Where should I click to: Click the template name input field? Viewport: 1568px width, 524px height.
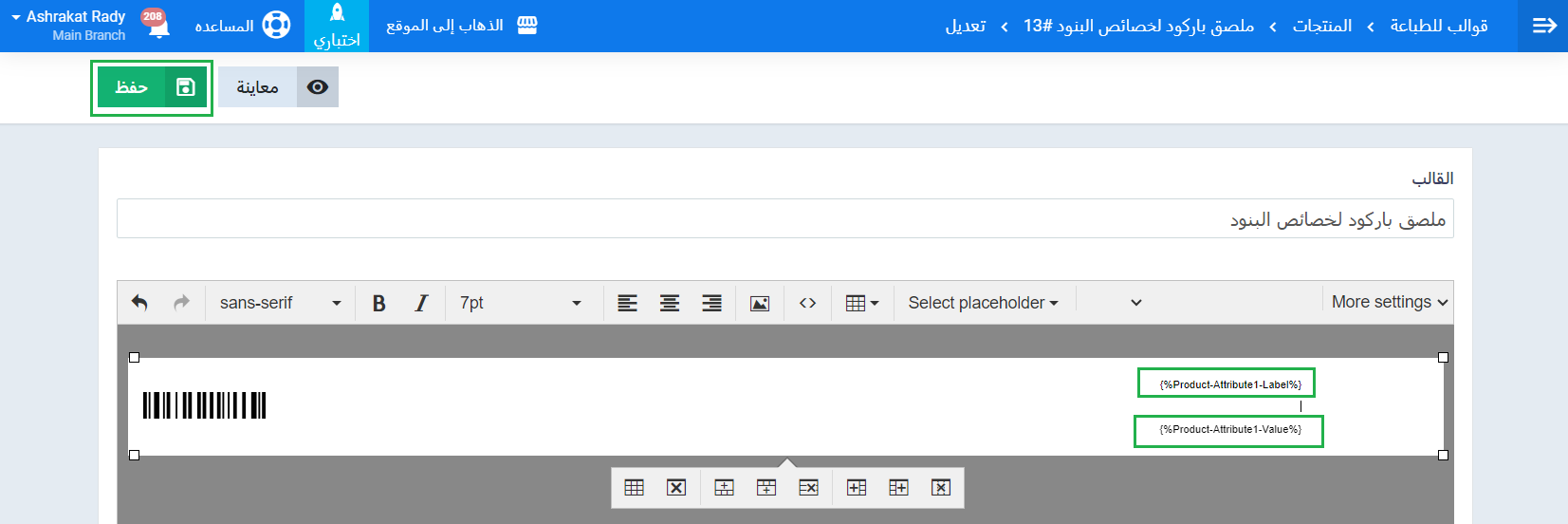tap(784, 219)
